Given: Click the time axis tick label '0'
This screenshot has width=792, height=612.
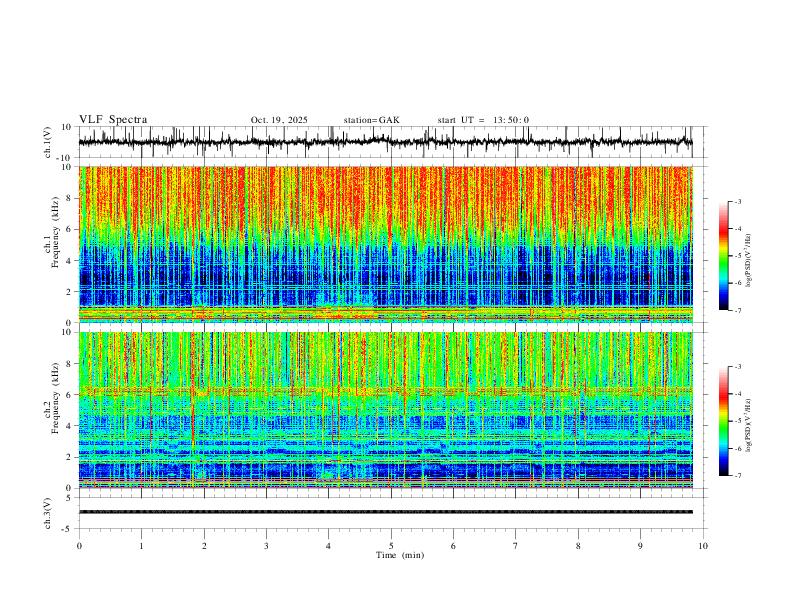Looking at the screenshot, I should point(79,546).
